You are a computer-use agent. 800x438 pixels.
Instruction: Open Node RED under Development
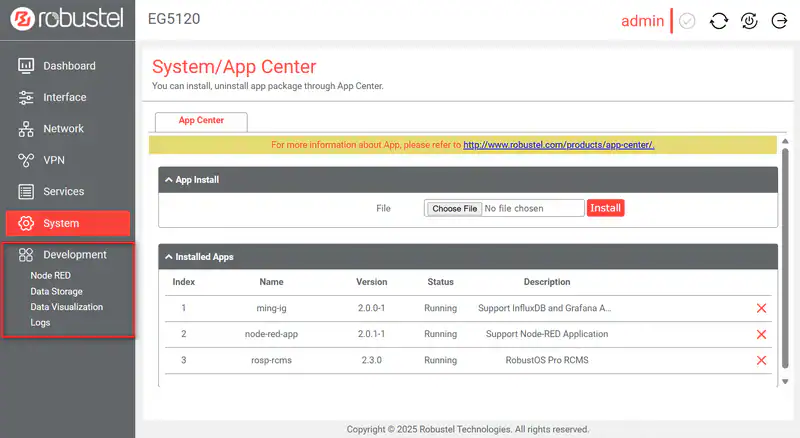(50, 275)
